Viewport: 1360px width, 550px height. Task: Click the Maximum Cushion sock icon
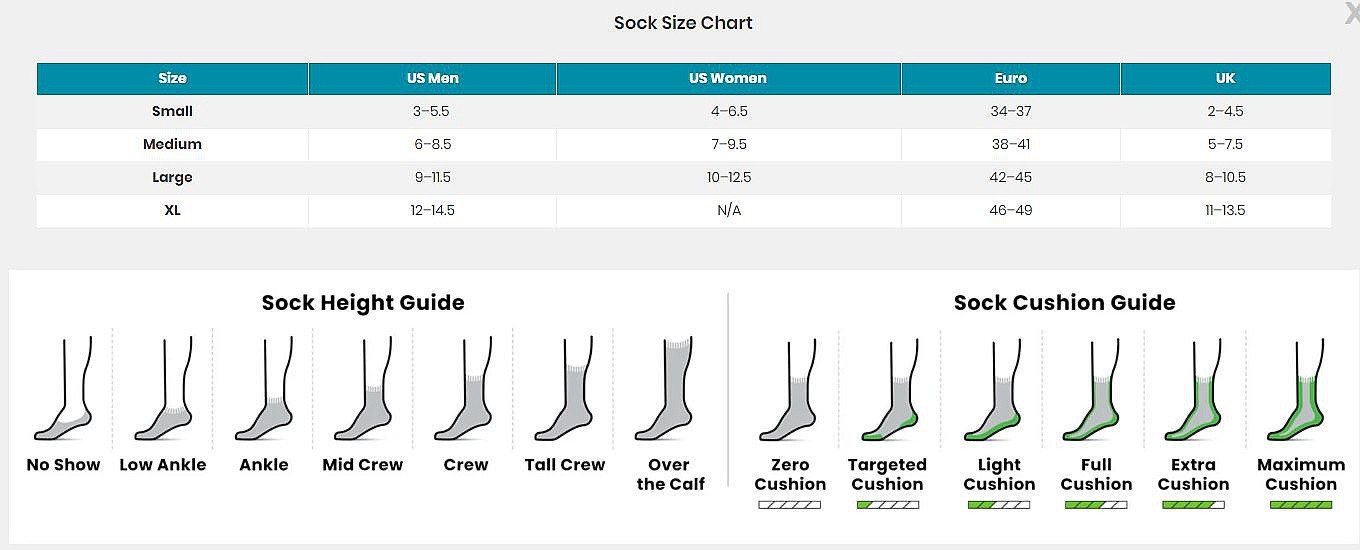pos(1296,390)
